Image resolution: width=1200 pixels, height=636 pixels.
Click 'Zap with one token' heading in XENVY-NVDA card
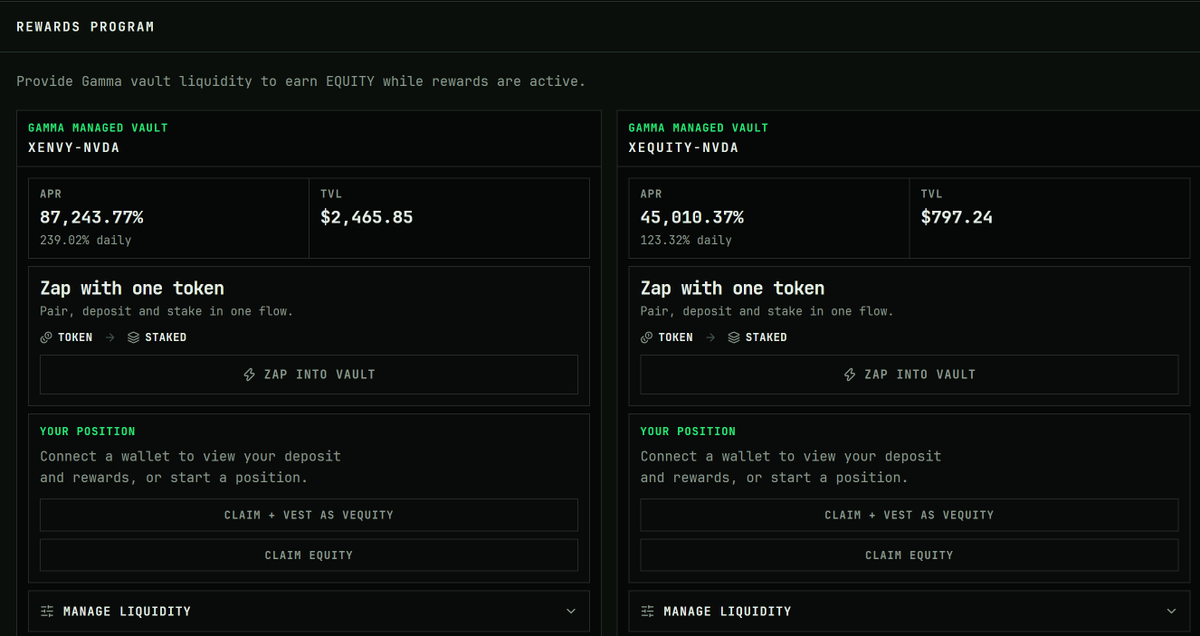coord(132,288)
